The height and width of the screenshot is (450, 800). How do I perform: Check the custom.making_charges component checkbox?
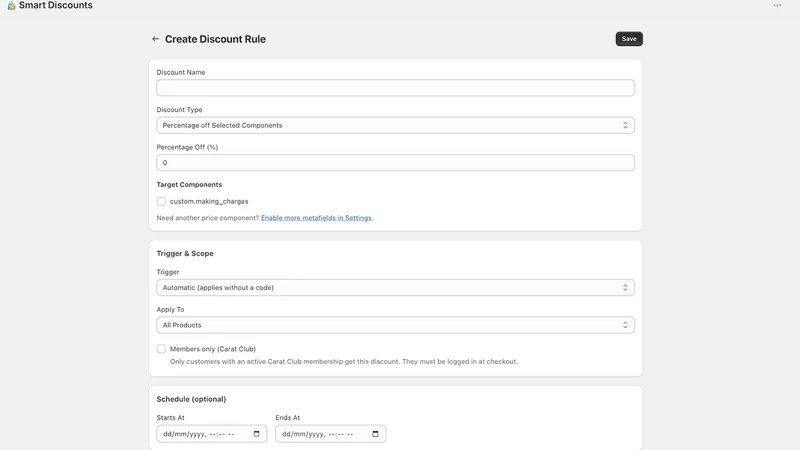coord(161,201)
